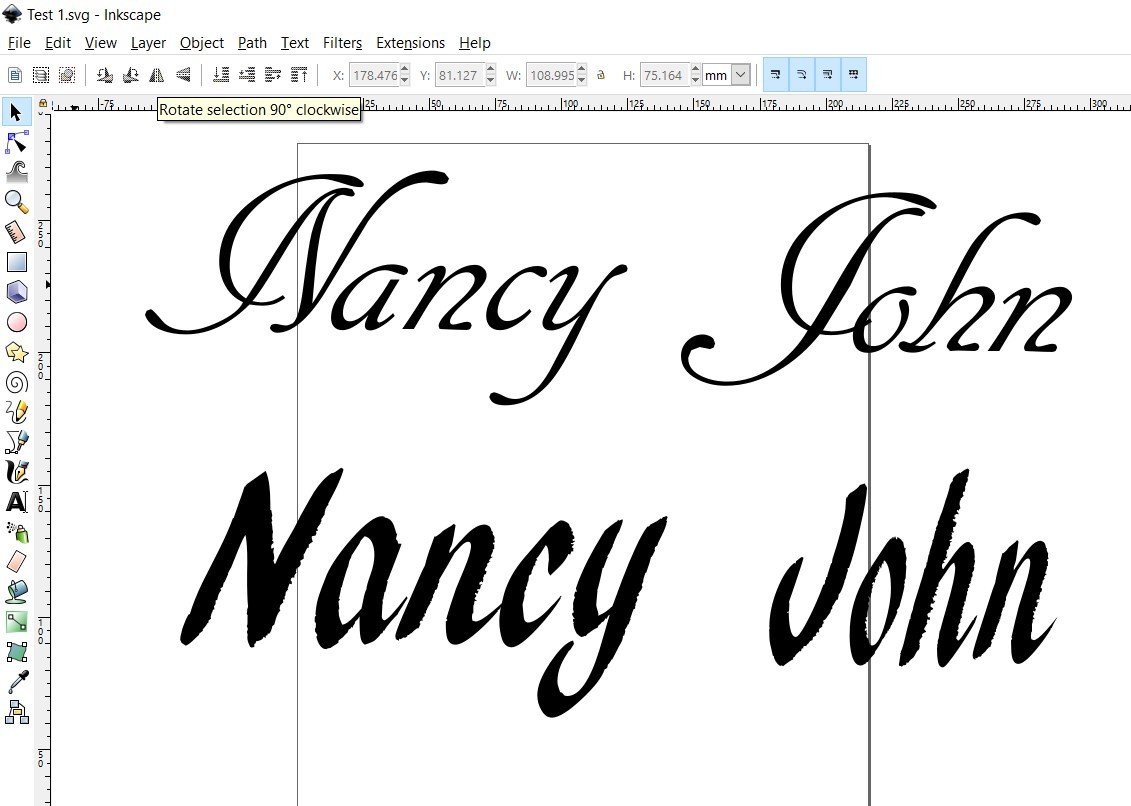1131x806 pixels.
Task: Select the Connector diagram tool
Action: [17, 712]
